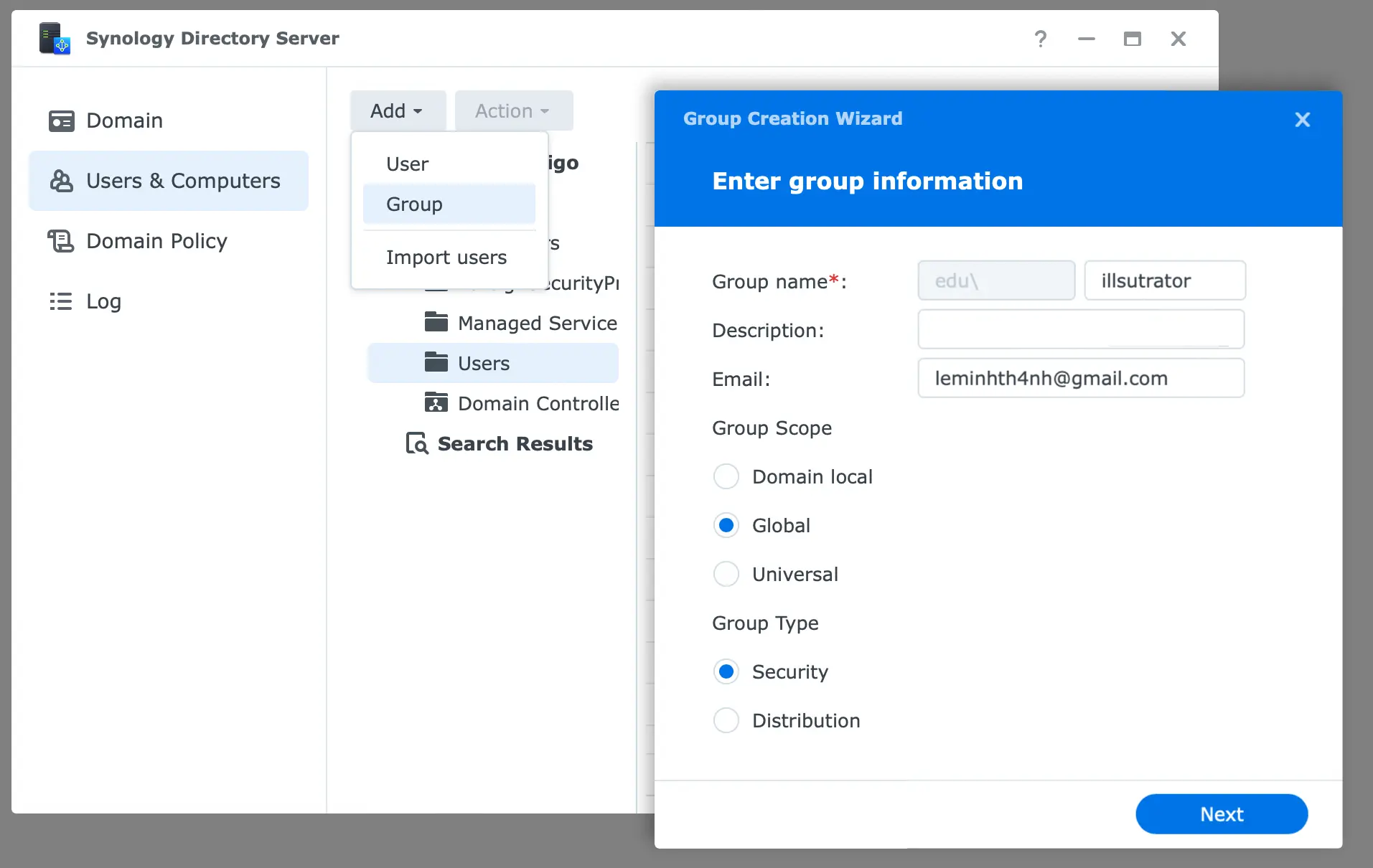Click the Group Type heading text
The height and width of the screenshot is (868, 1373).
765,623
